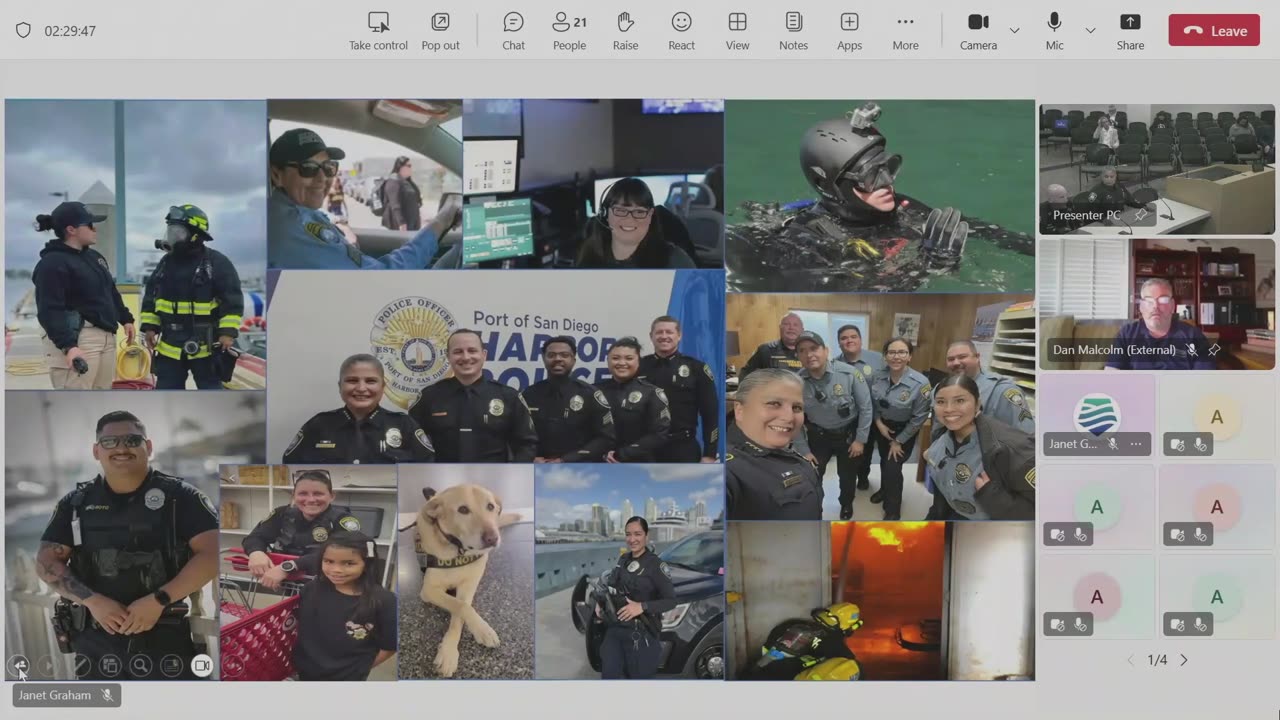The image size is (1280, 720).
Task: Show the People list with 21 participants
Action: click(x=569, y=31)
